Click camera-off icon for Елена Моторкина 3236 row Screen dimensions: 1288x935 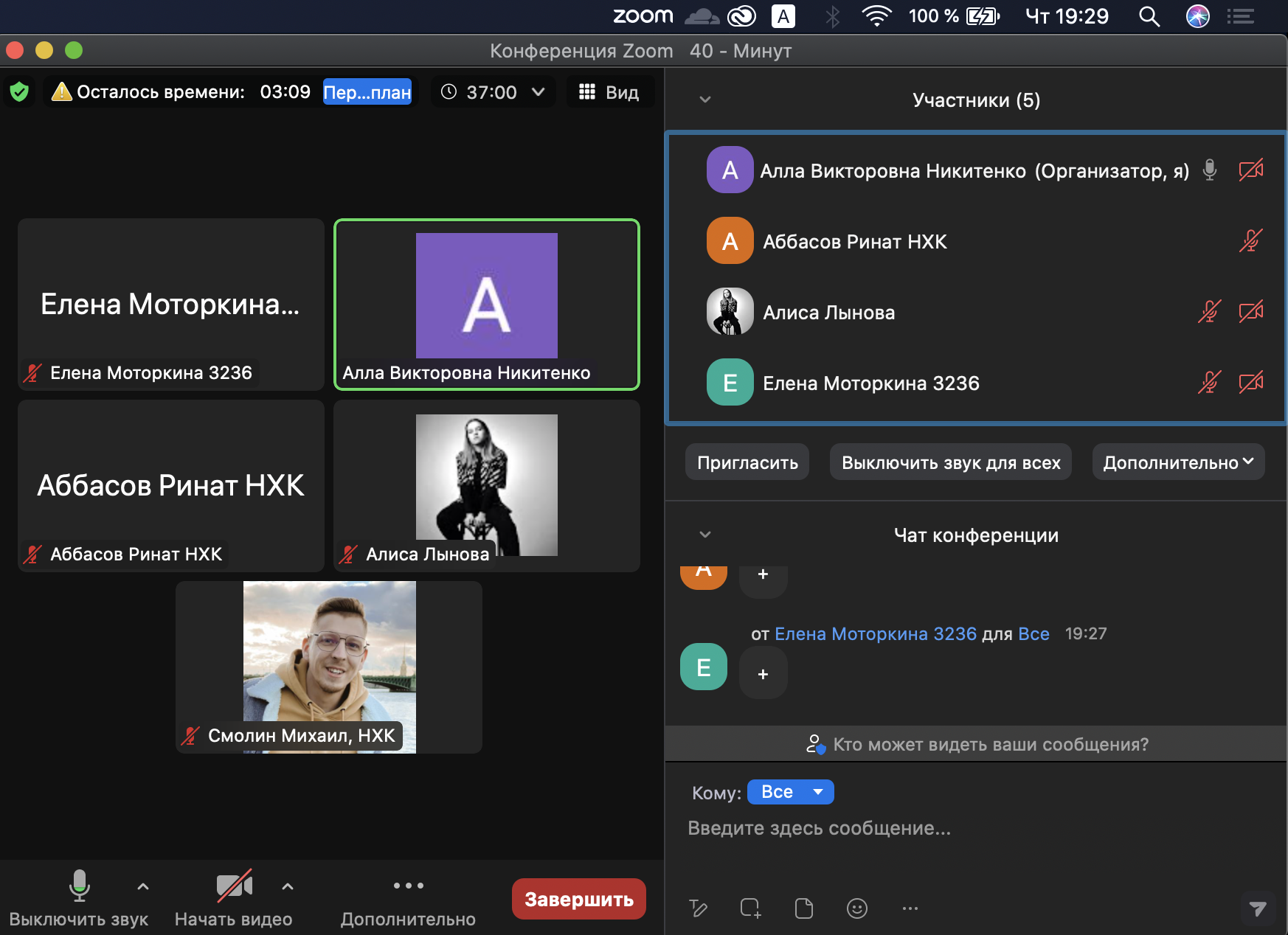coord(1251,383)
